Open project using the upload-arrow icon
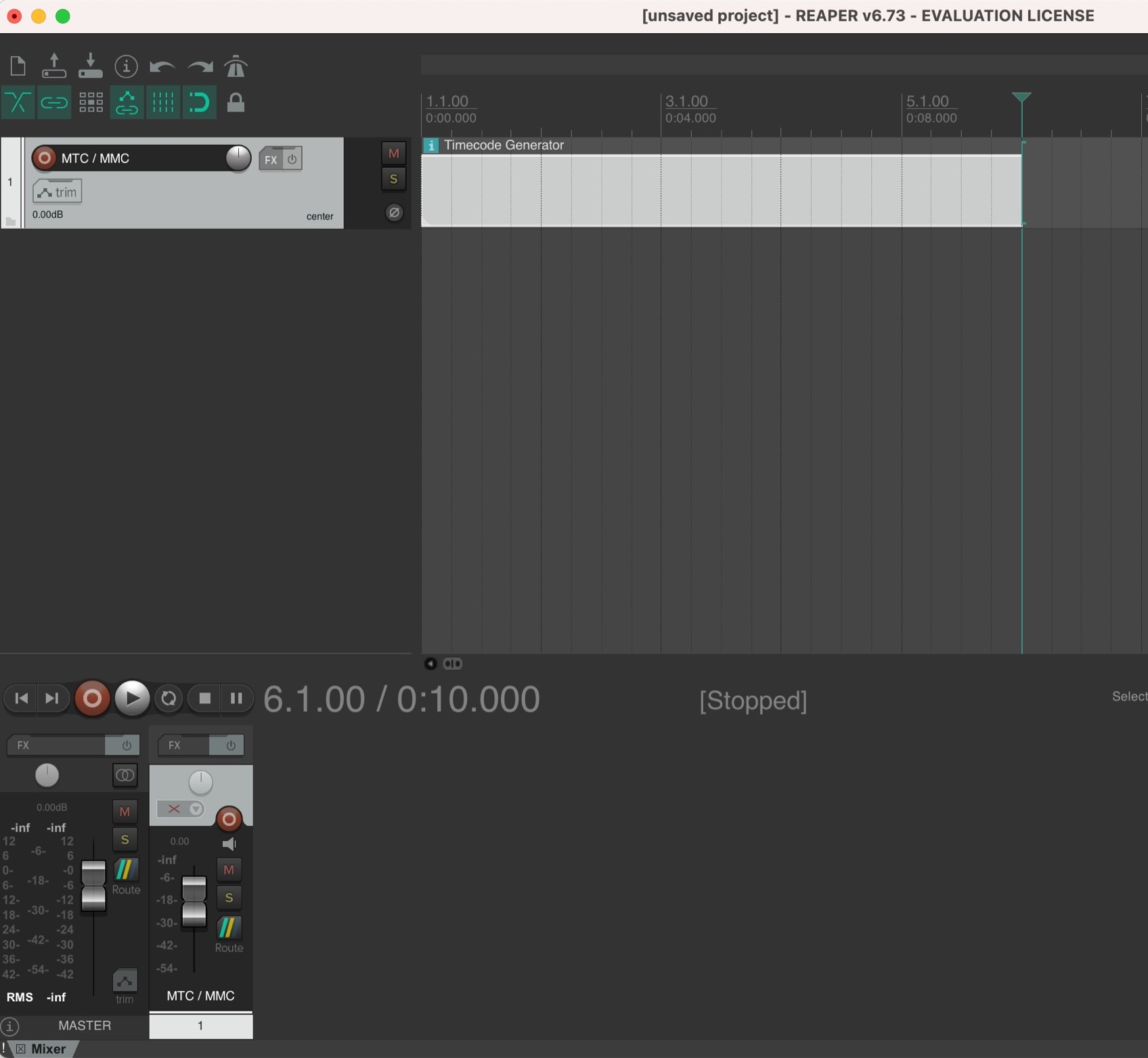1148x1058 pixels. tap(54, 66)
